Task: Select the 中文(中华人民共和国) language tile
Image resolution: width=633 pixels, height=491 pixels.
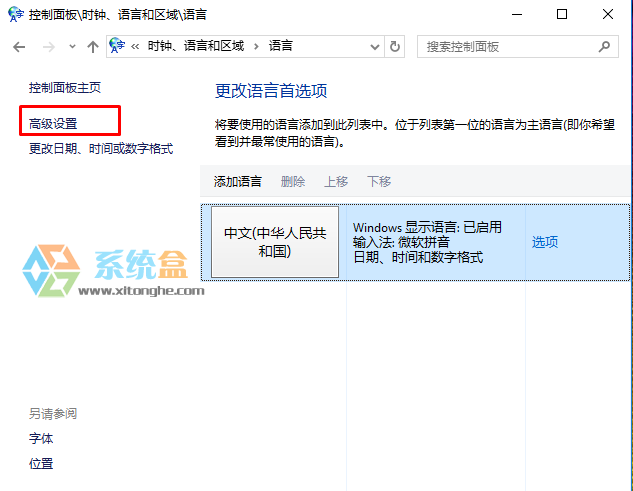Action: click(x=273, y=242)
